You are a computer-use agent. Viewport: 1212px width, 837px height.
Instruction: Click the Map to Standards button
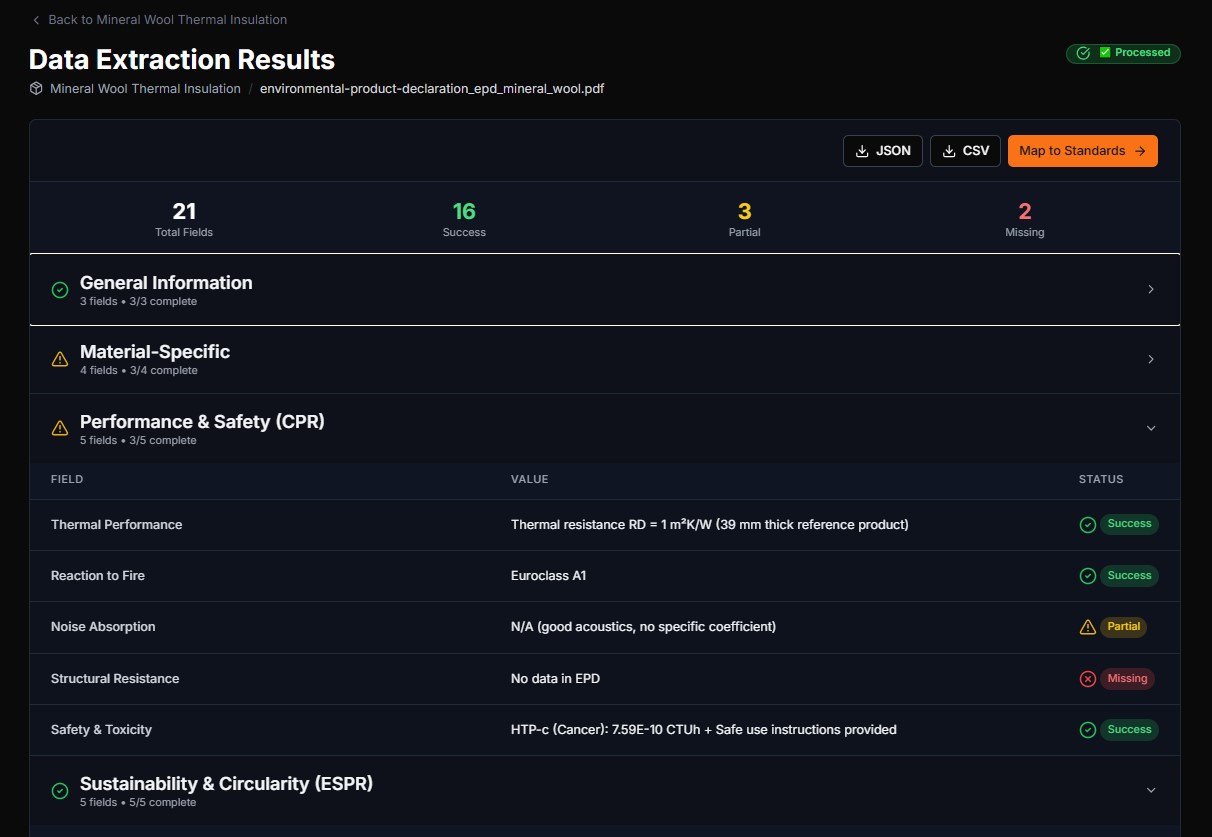coord(1083,151)
